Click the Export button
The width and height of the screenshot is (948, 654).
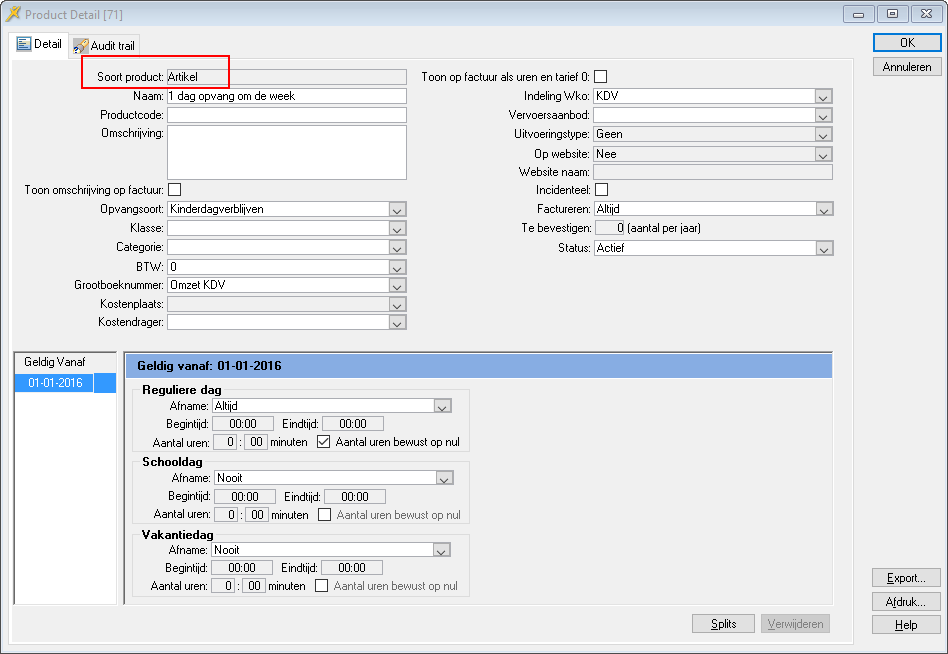[906, 578]
